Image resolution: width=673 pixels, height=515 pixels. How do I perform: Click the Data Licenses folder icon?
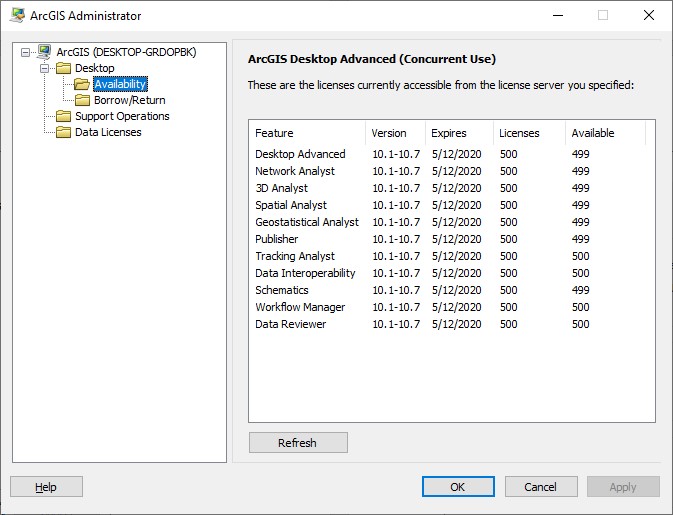click(64, 132)
